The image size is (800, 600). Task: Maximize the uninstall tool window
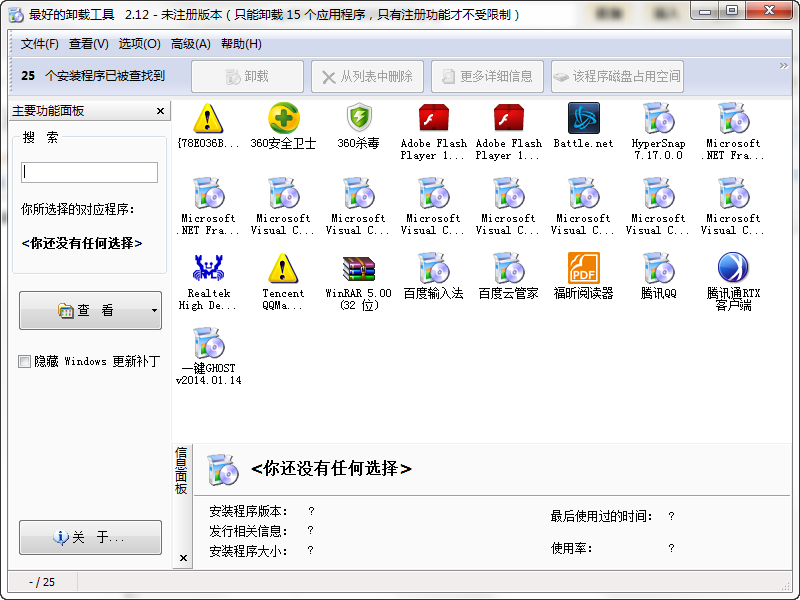[x=732, y=10]
